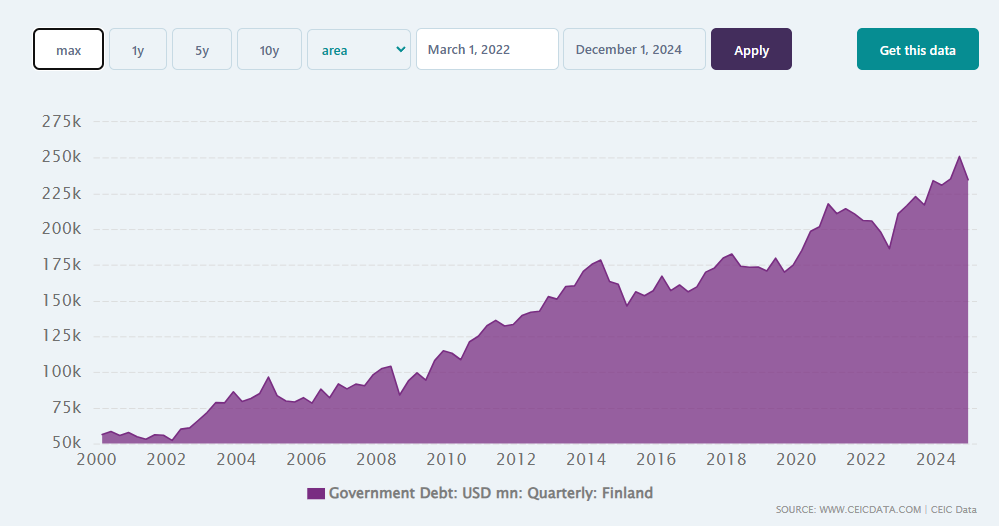The width and height of the screenshot is (999, 526).
Task: Click the 2014 peak on the area chart
Action: tap(600, 260)
